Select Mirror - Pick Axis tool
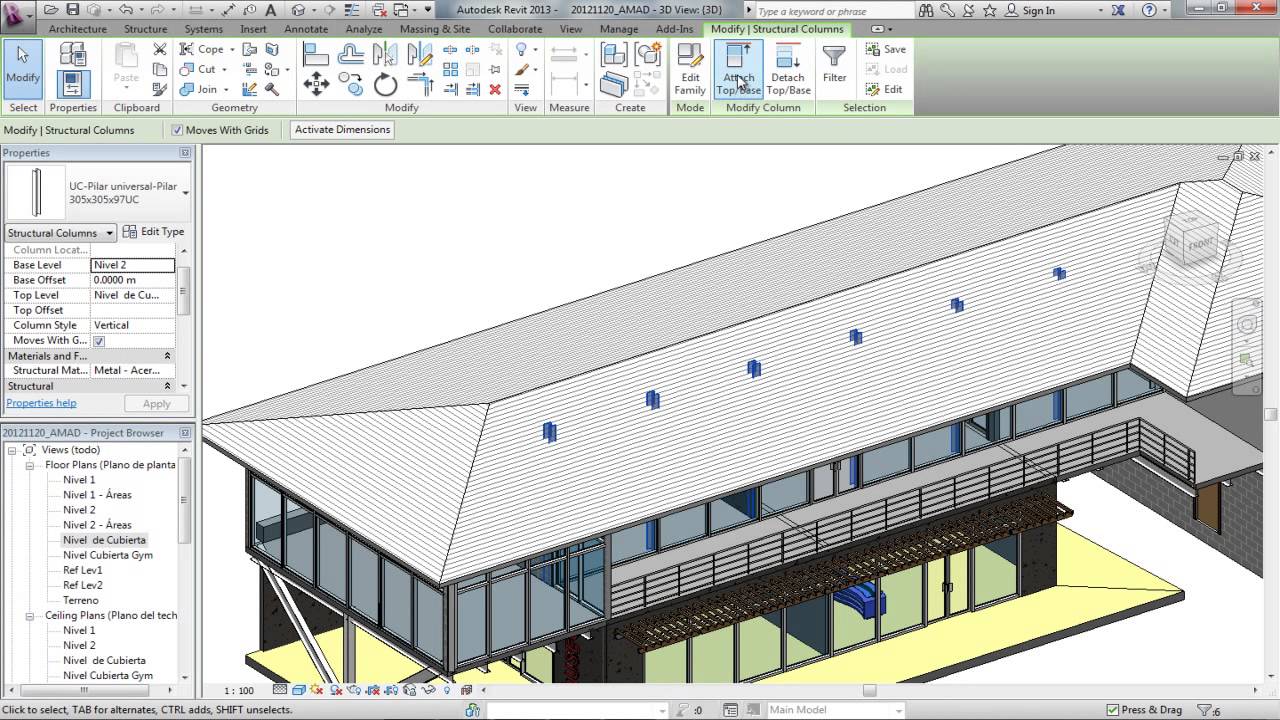 click(x=384, y=53)
